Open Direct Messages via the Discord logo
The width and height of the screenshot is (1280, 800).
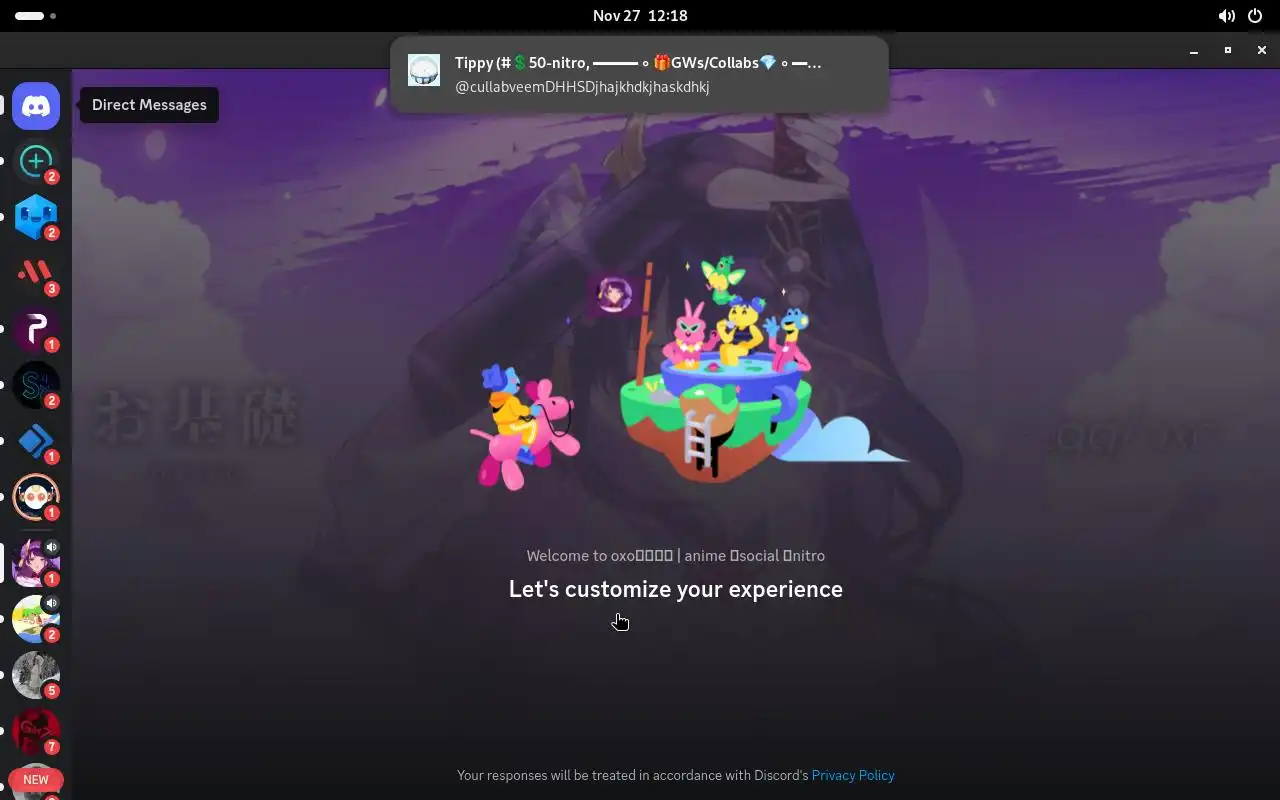(x=36, y=105)
